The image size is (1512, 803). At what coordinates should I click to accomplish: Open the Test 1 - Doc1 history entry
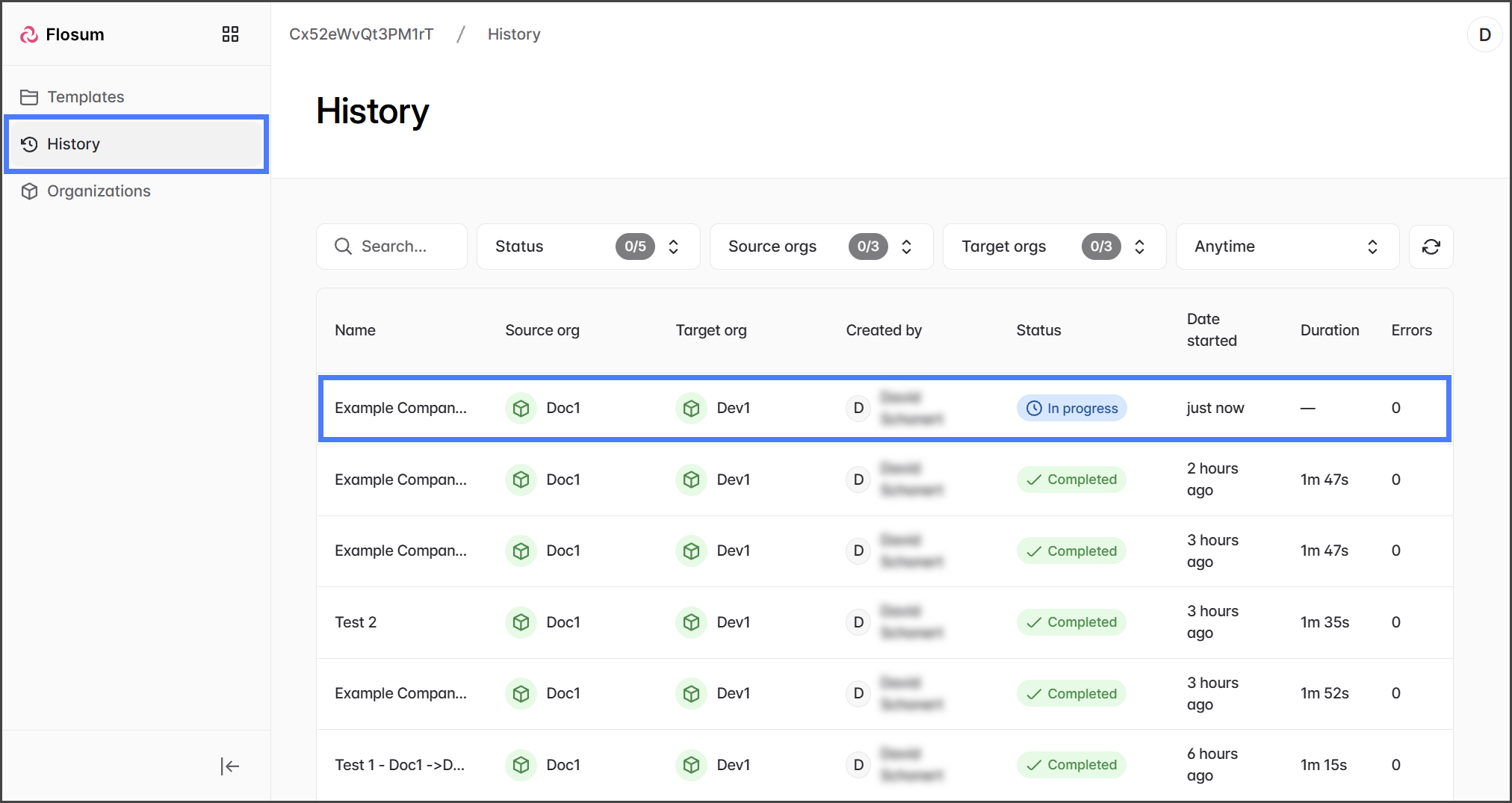[400, 765]
